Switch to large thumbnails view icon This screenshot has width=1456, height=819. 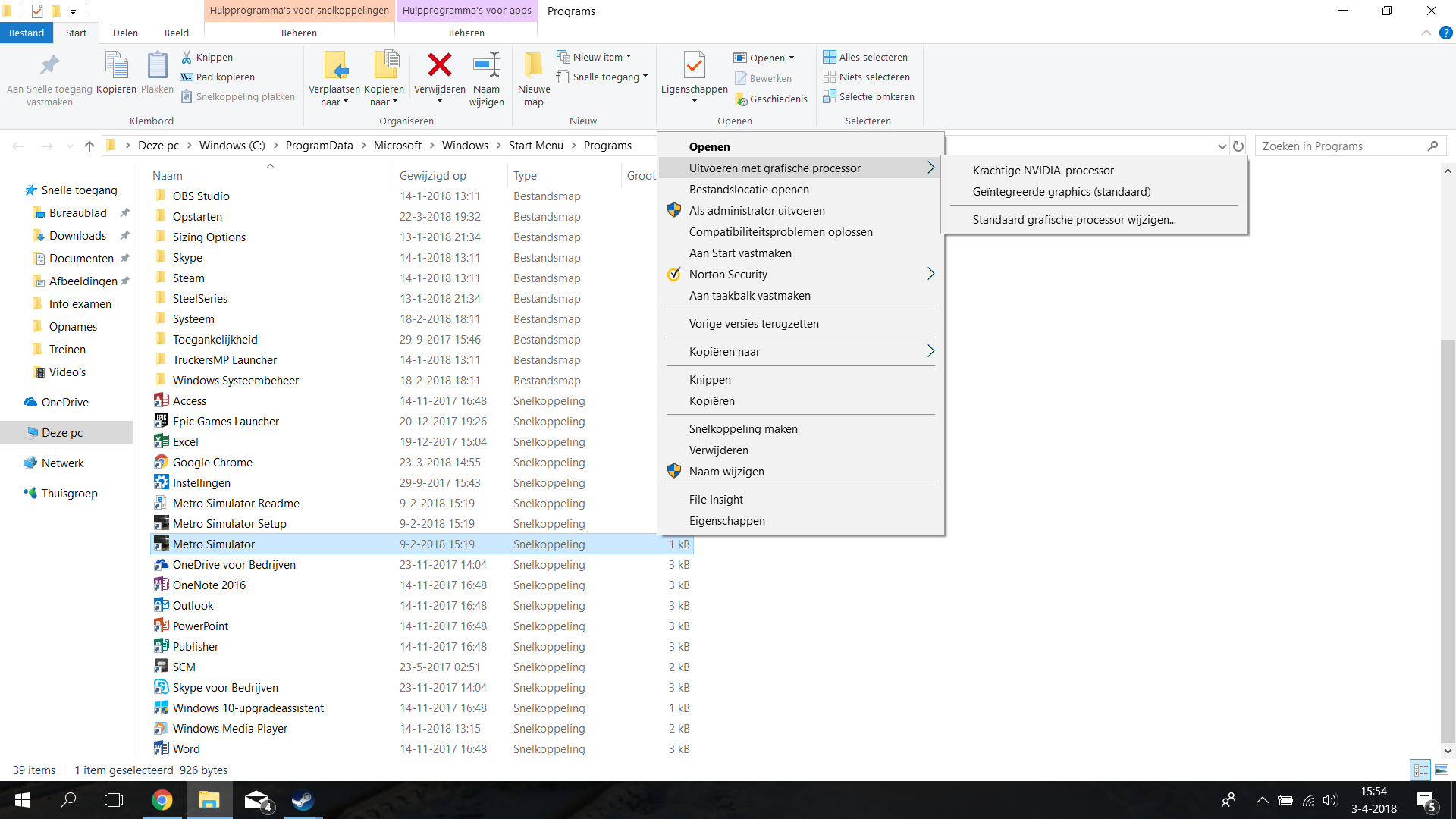1442,770
